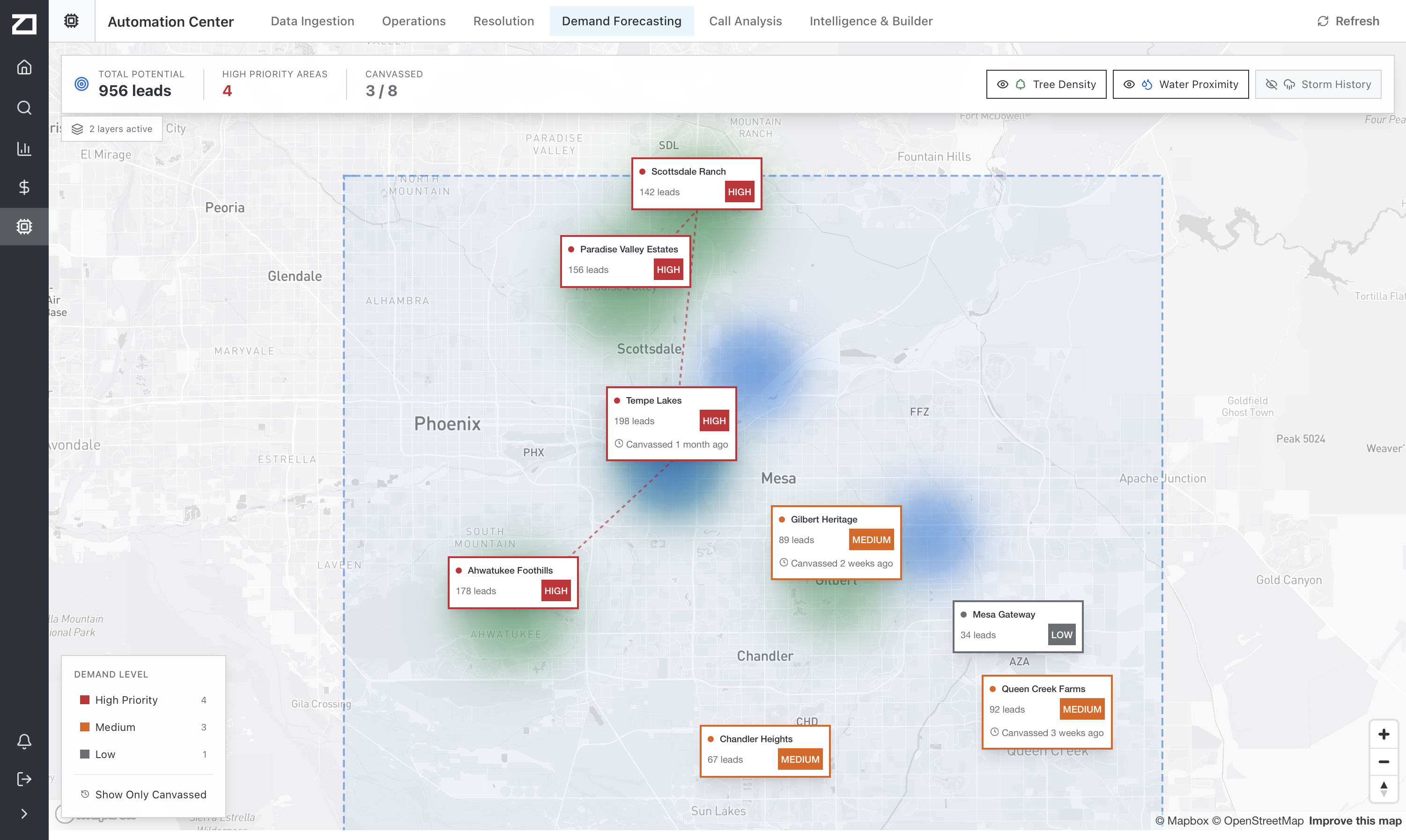Click the Automation bug icon in the sidebar

point(24,227)
